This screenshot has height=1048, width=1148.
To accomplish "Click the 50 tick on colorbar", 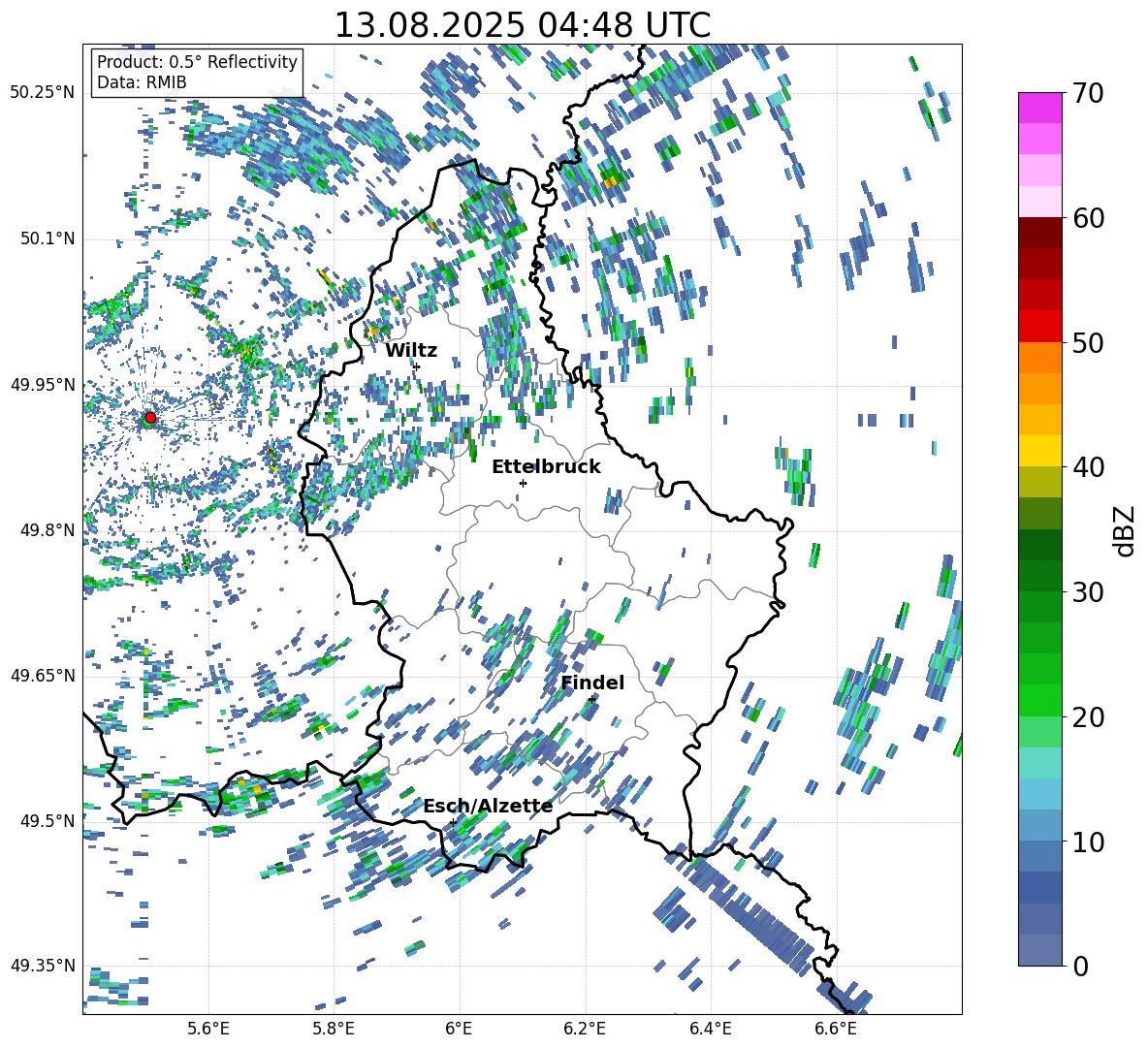I will coord(1089,342).
